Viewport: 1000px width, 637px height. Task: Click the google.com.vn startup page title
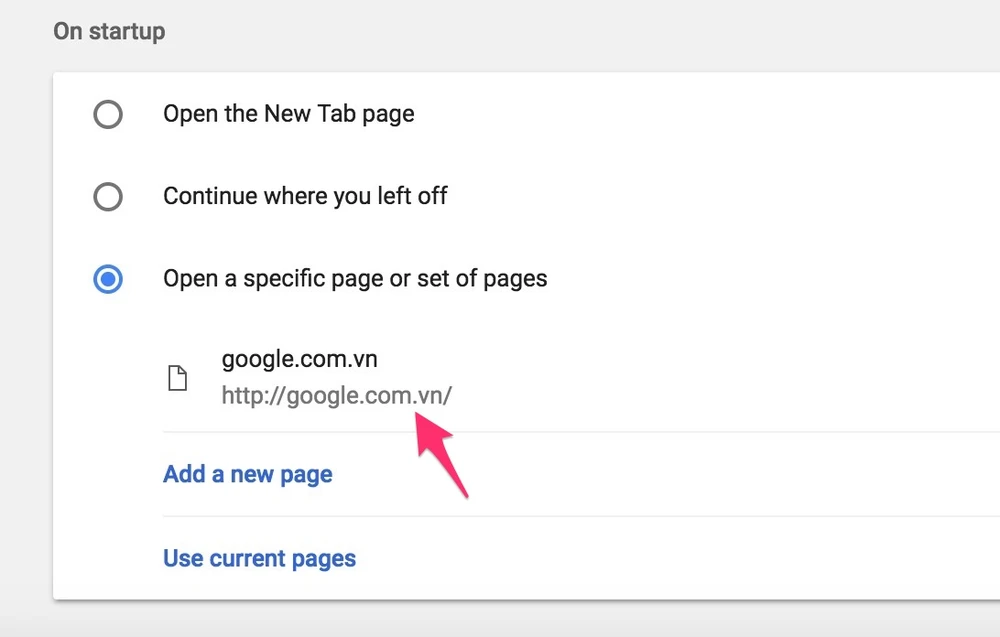299,359
